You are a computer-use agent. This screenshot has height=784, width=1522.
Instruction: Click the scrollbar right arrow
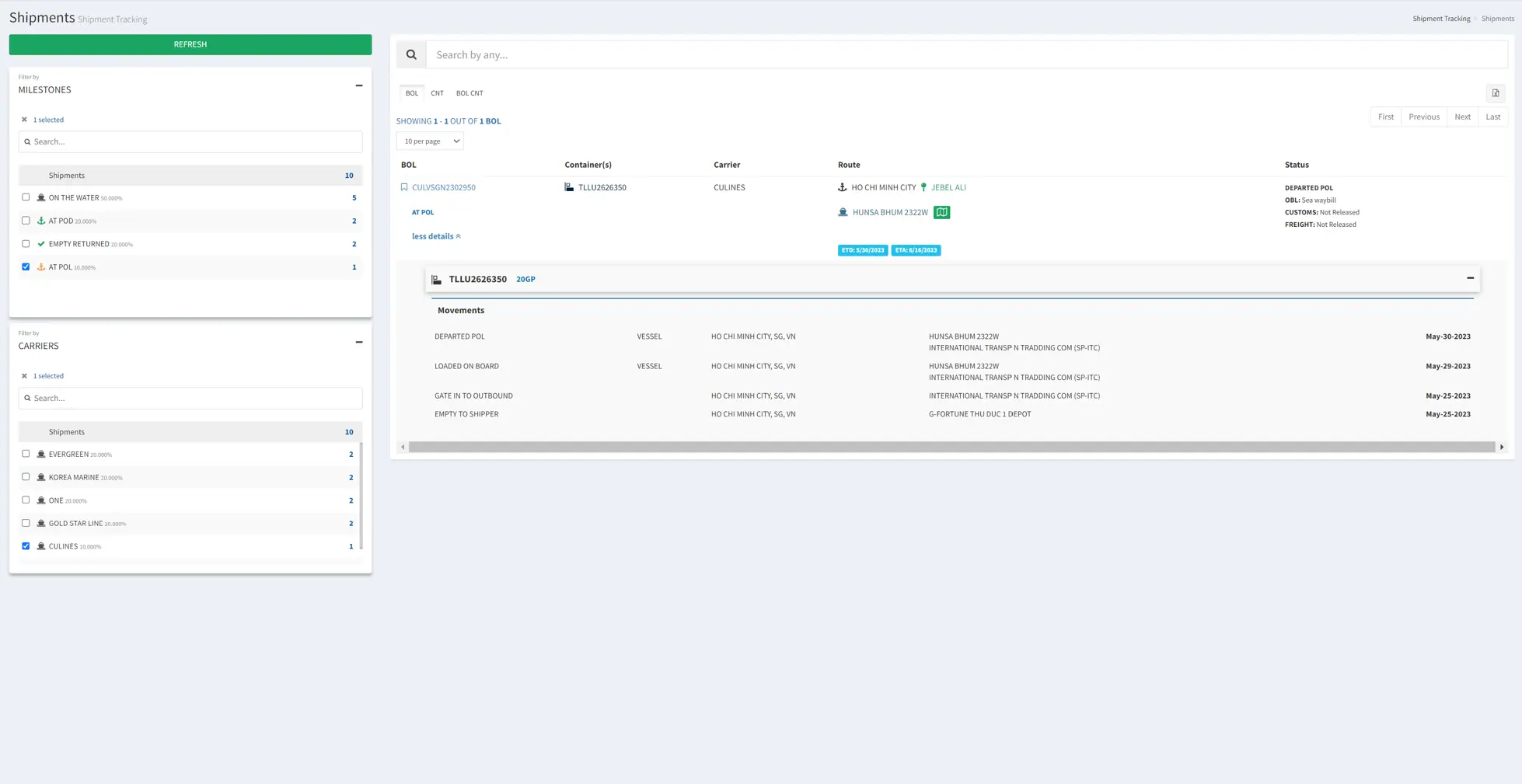pos(1502,447)
